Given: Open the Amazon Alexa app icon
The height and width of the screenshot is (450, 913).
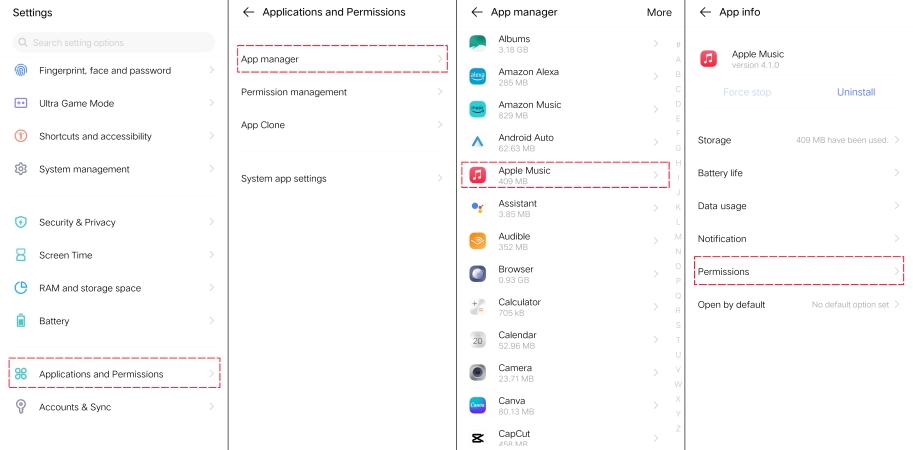Looking at the screenshot, I should point(477,76).
